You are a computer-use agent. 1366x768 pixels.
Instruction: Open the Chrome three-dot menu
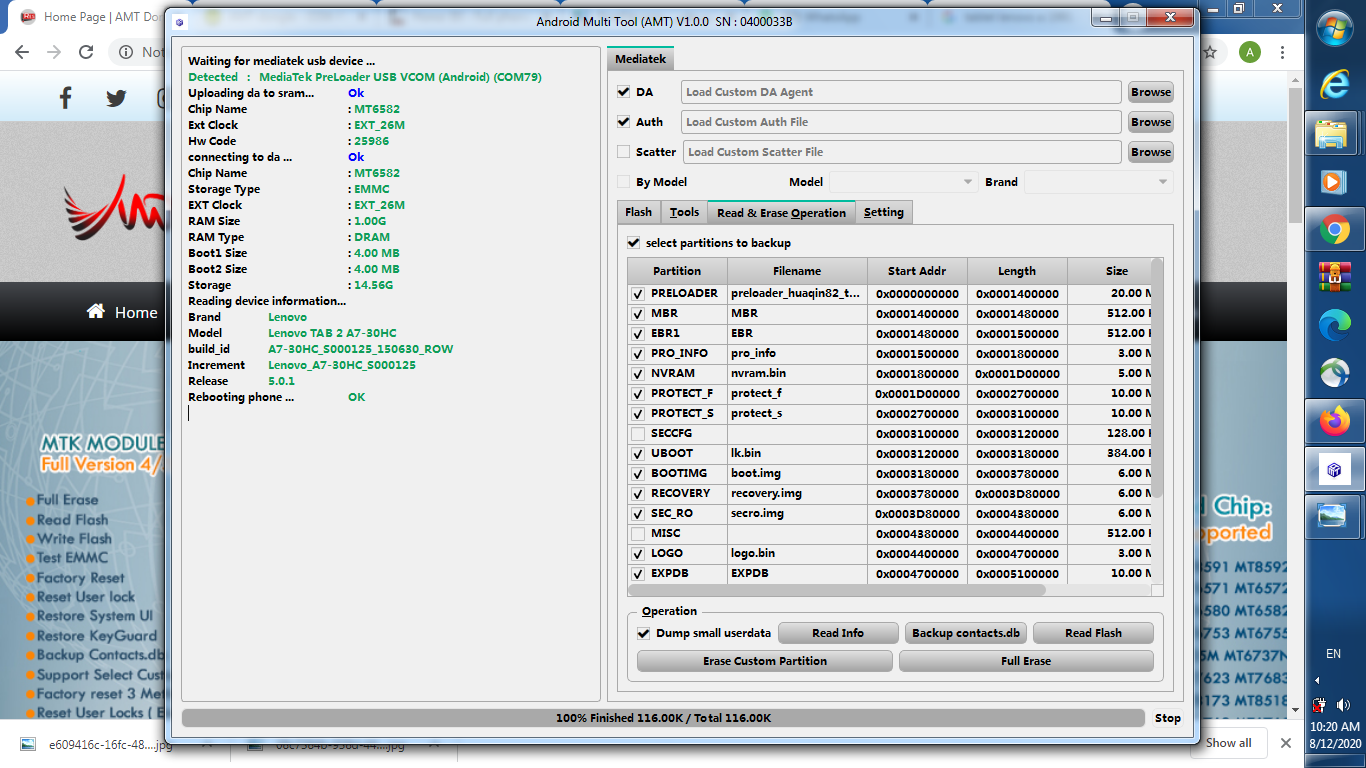pos(1283,52)
